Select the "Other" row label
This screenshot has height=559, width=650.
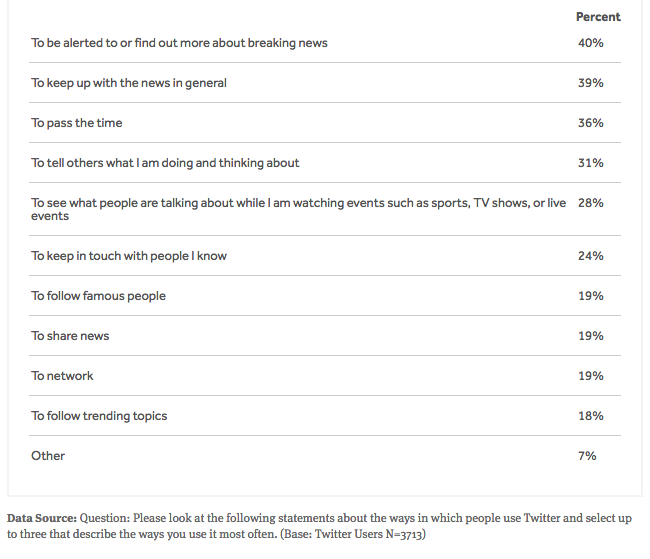point(48,456)
